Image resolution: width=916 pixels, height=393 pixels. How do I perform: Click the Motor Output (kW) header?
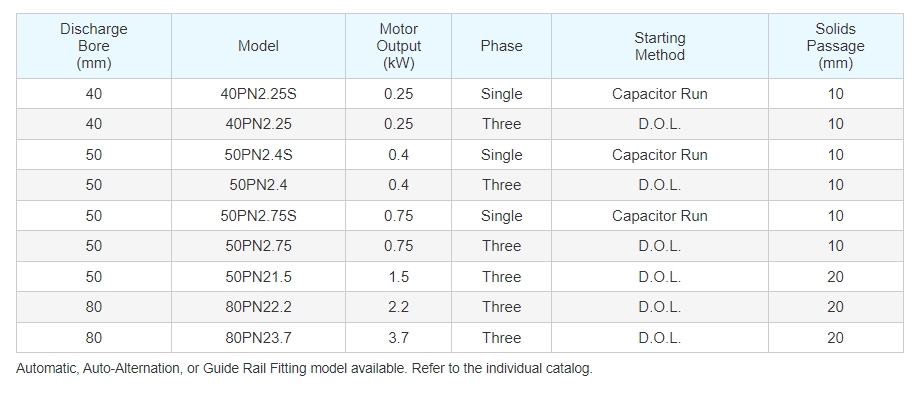(398, 46)
